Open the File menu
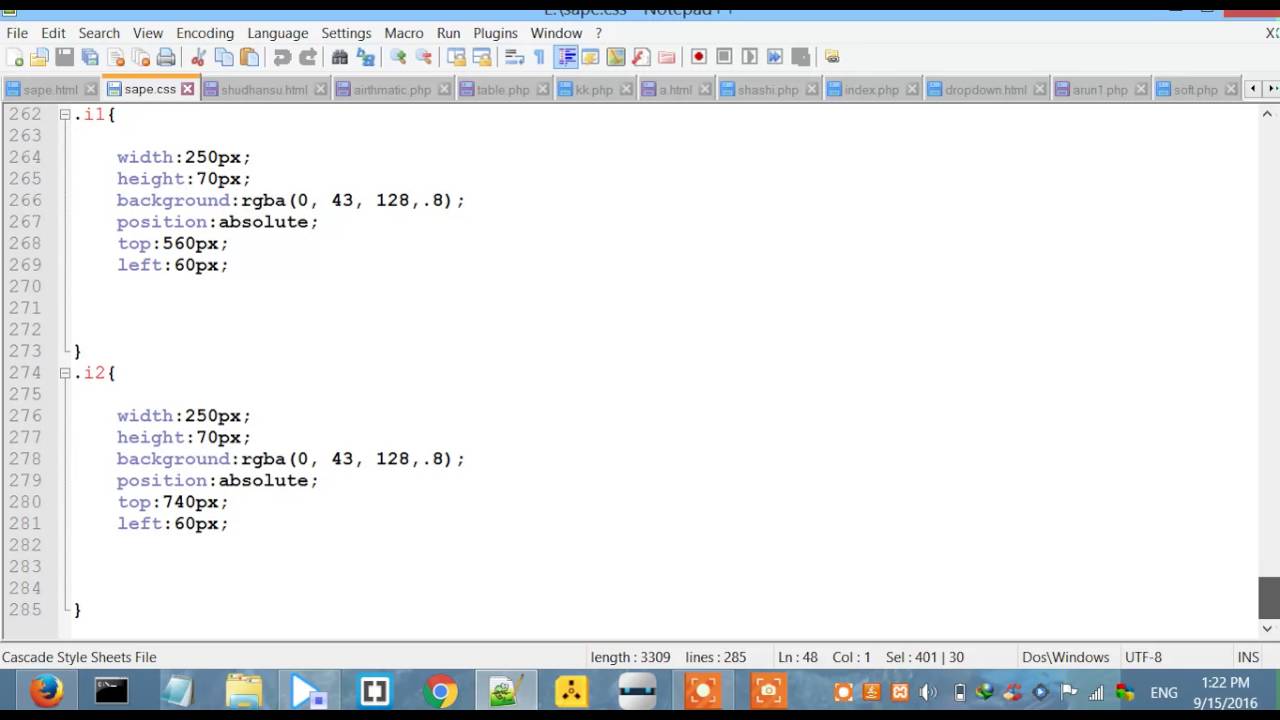 (x=17, y=33)
